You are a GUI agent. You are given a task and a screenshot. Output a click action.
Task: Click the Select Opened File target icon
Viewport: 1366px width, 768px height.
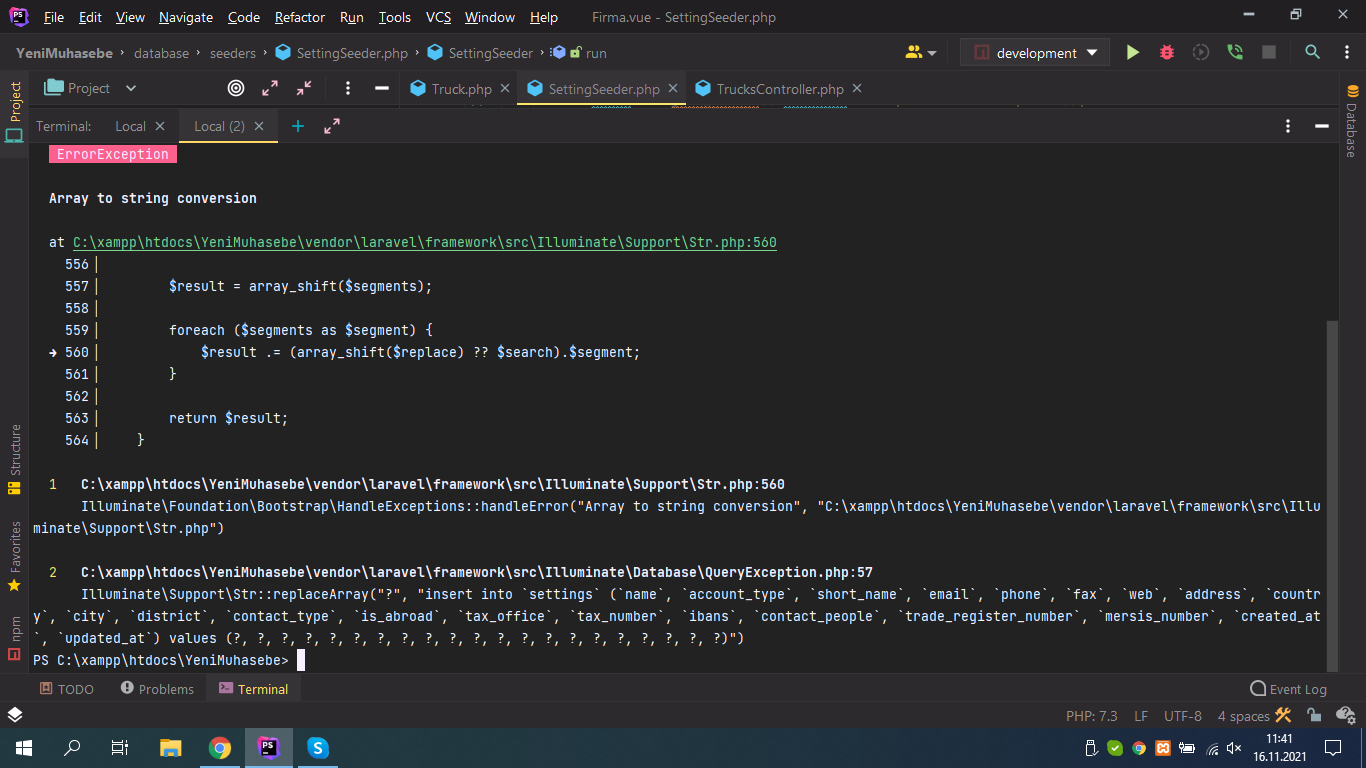tap(236, 88)
